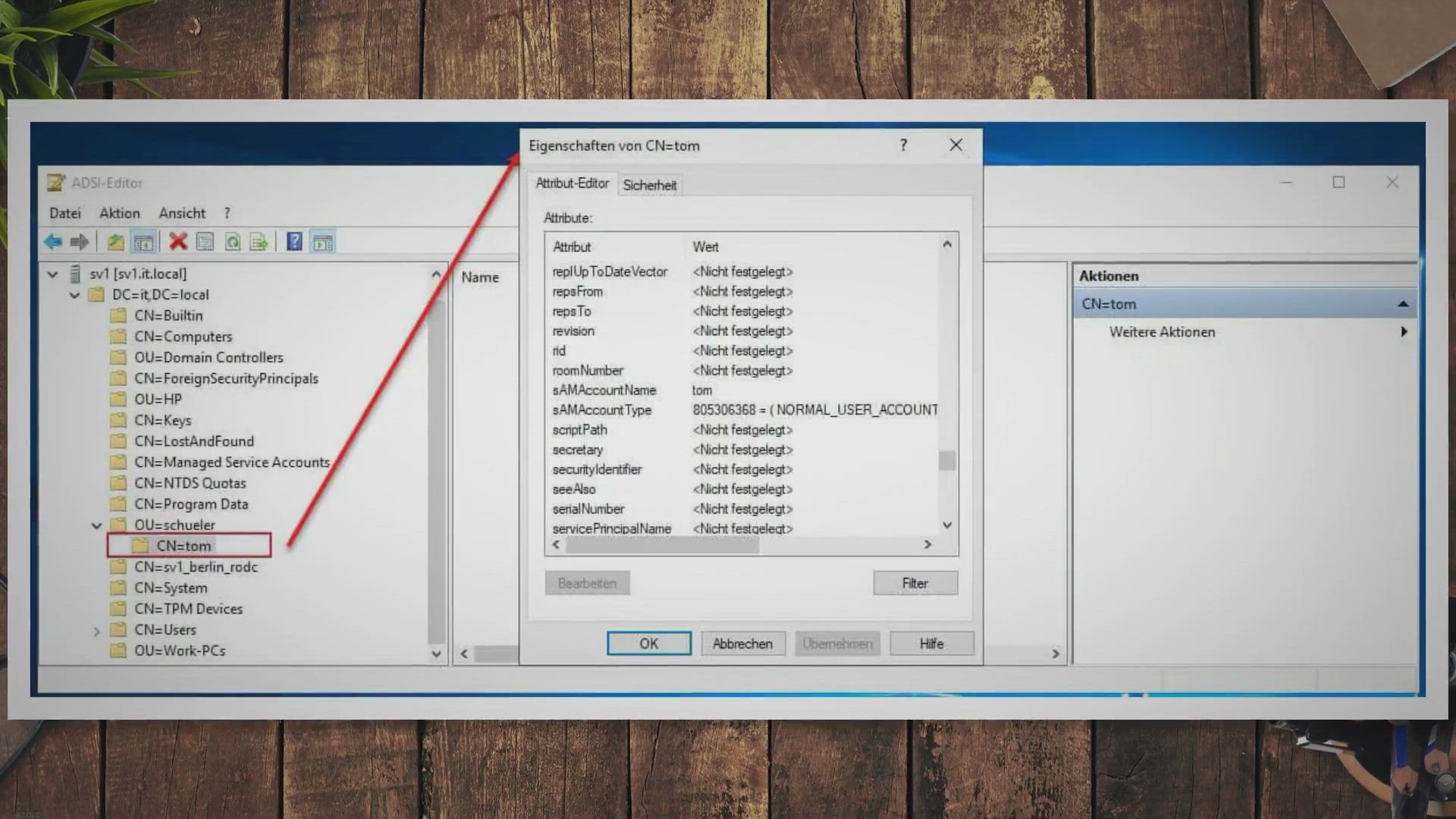
Task: Click folder icon beside OU=HP
Action: (x=118, y=399)
